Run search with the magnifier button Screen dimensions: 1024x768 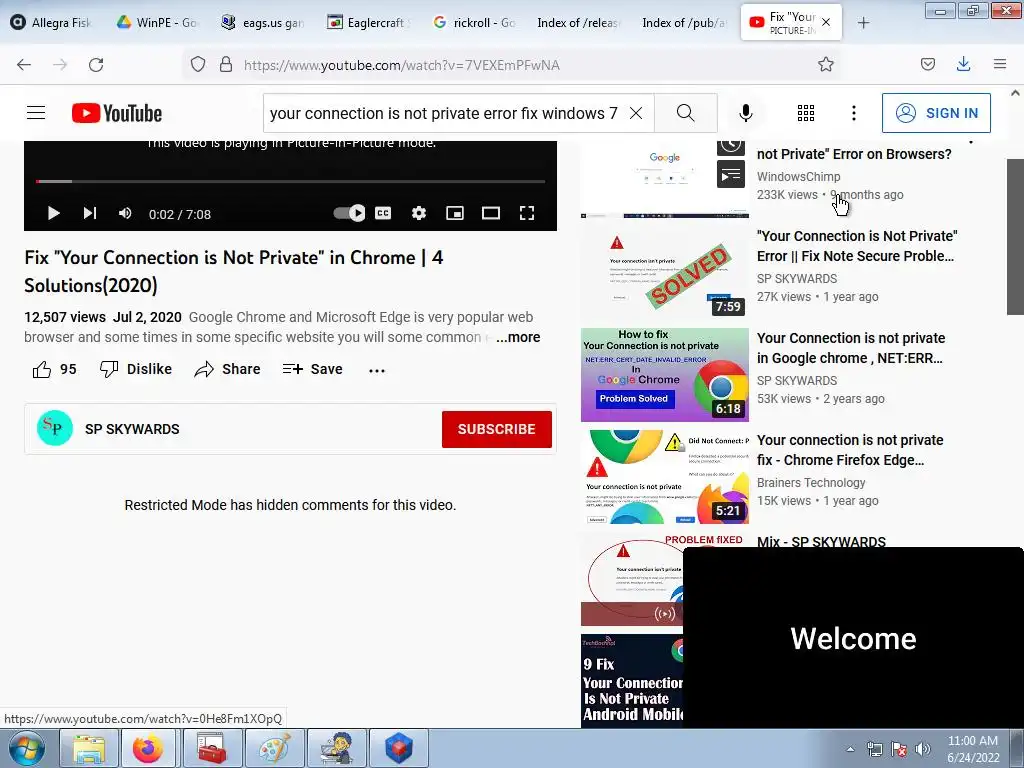pos(686,113)
